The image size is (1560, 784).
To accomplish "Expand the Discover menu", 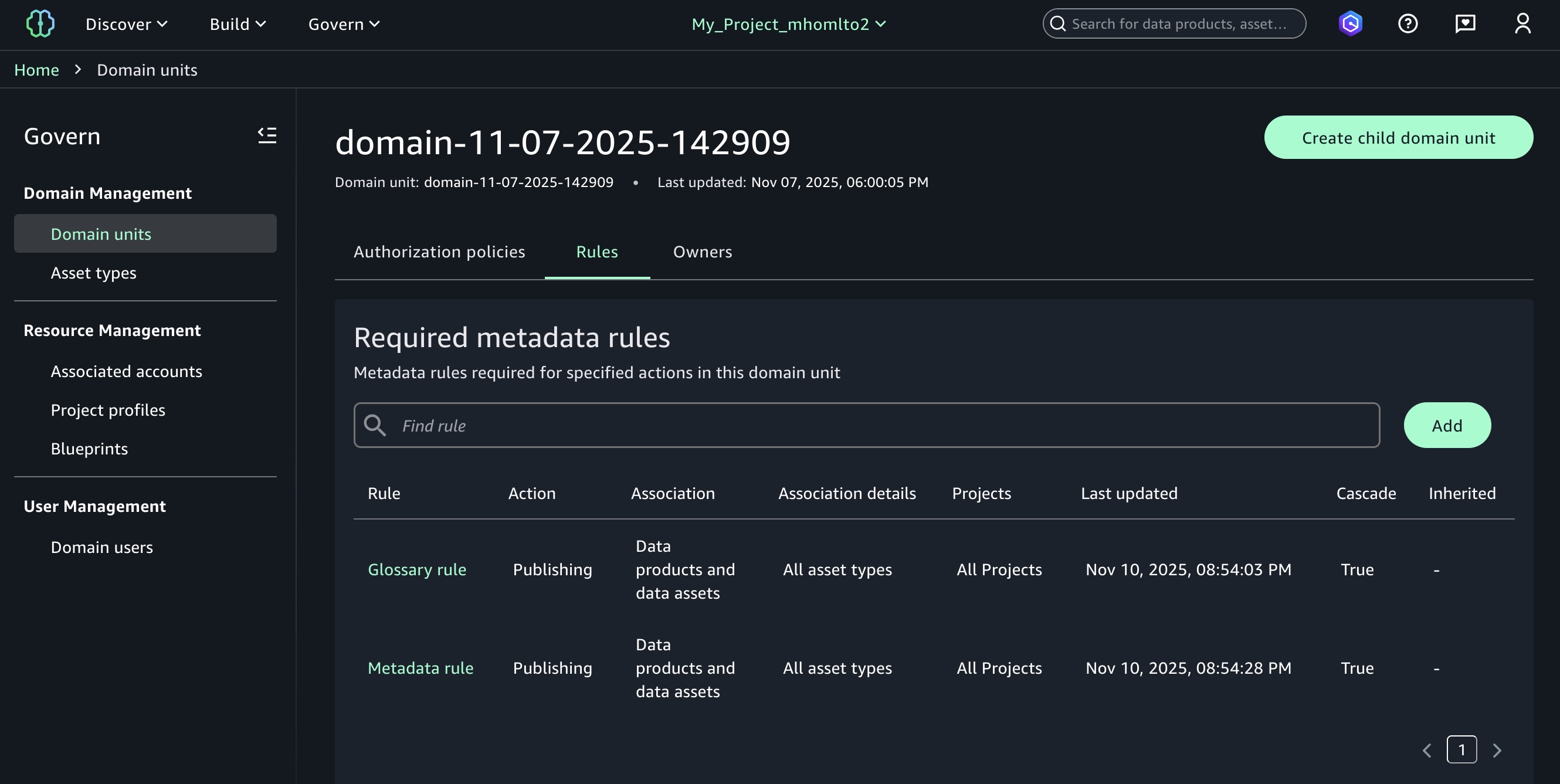I will point(126,24).
